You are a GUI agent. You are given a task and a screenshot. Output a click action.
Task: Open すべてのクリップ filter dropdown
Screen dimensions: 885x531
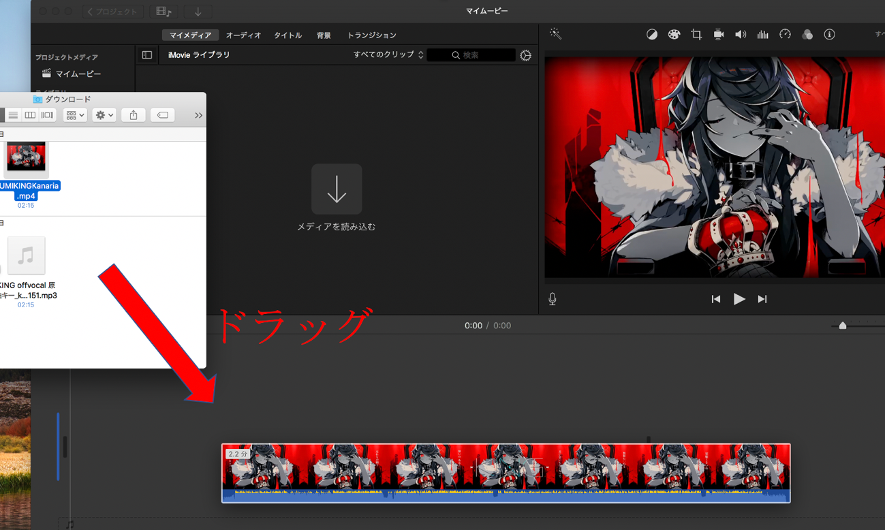[388, 55]
